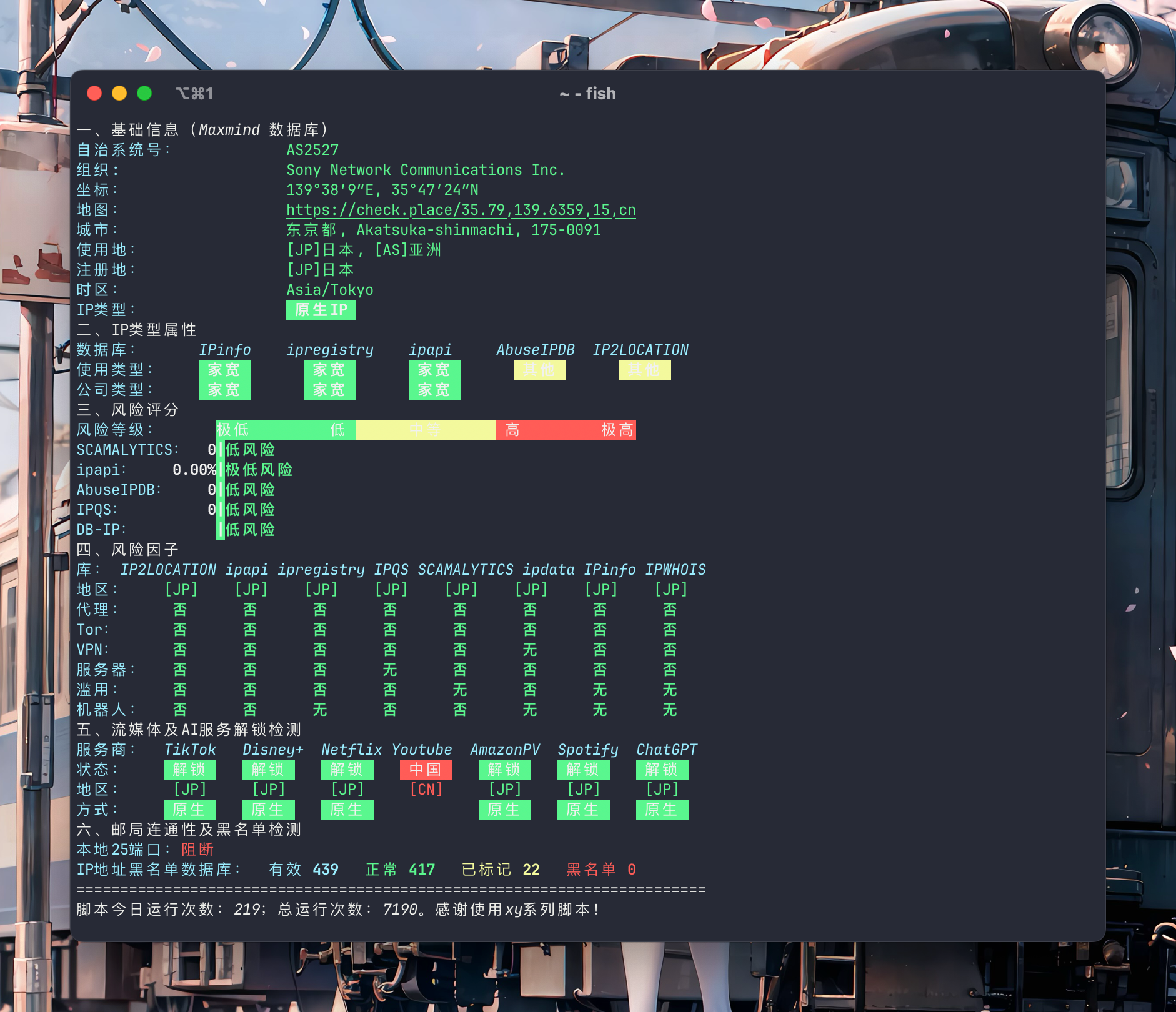The image size is (1176, 1012).
Task: Click the ⌥⌘1 shortcut indicator in title bar
Action: (x=194, y=94)
